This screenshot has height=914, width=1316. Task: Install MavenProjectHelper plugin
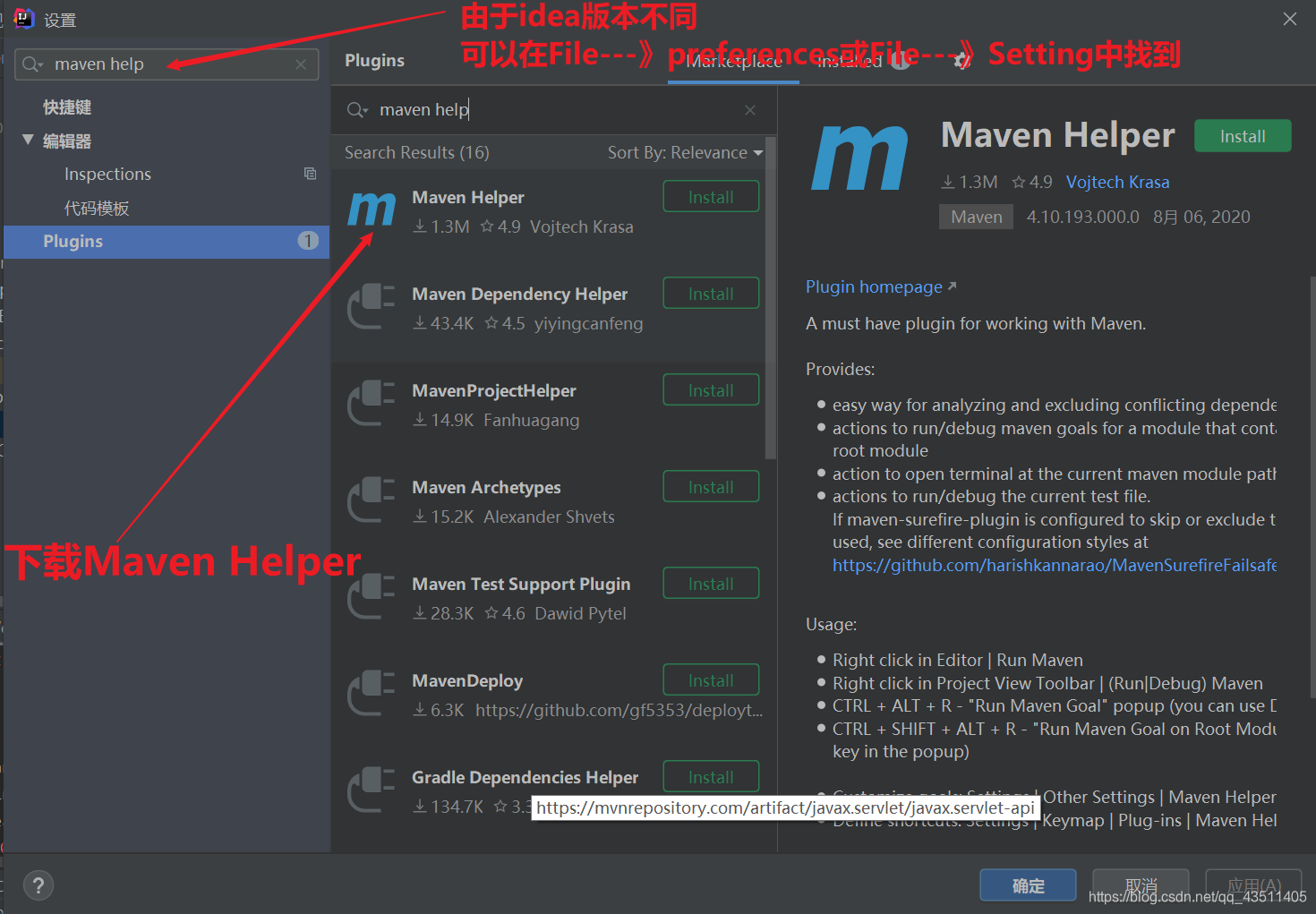pyautogui.click(x=711, y=390)
